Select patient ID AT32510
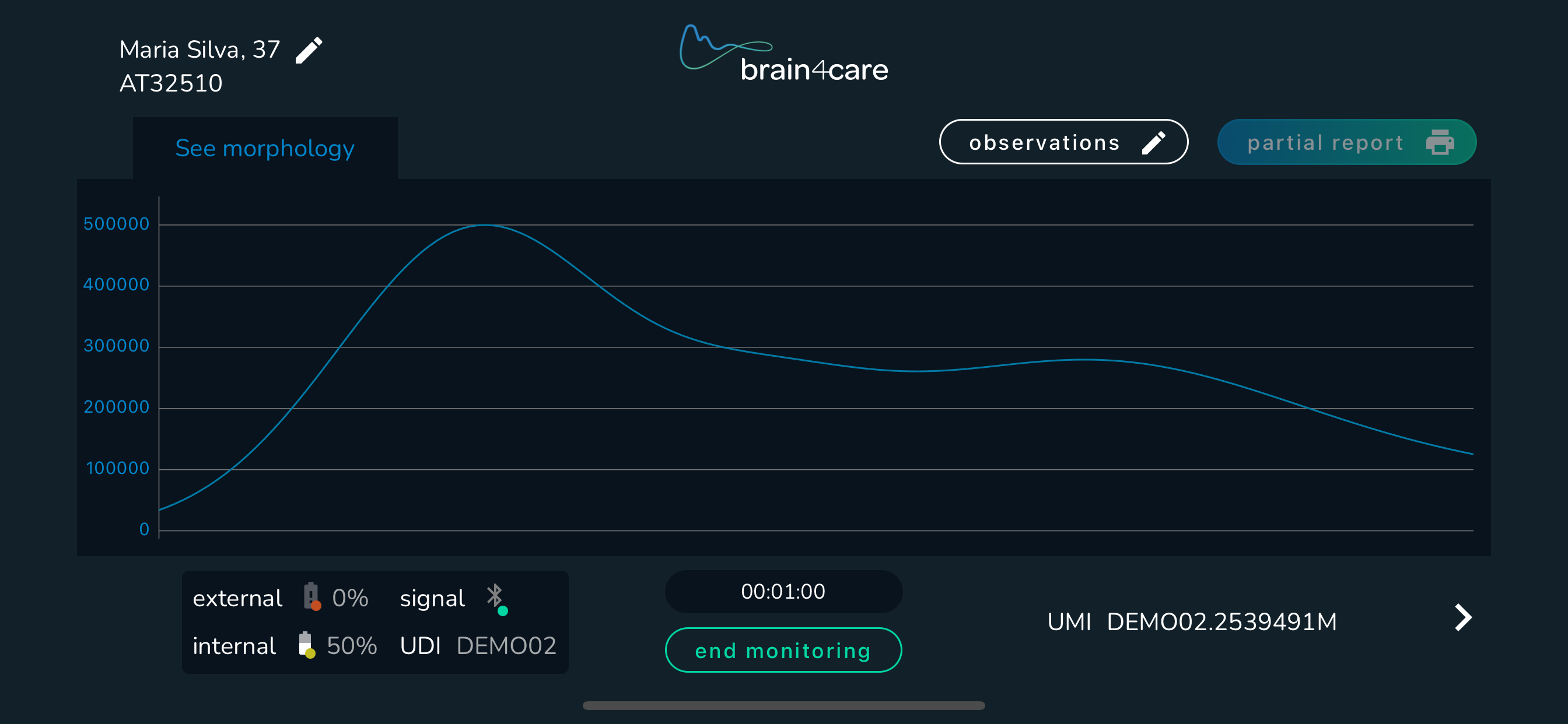 click(x=171, y=83)
